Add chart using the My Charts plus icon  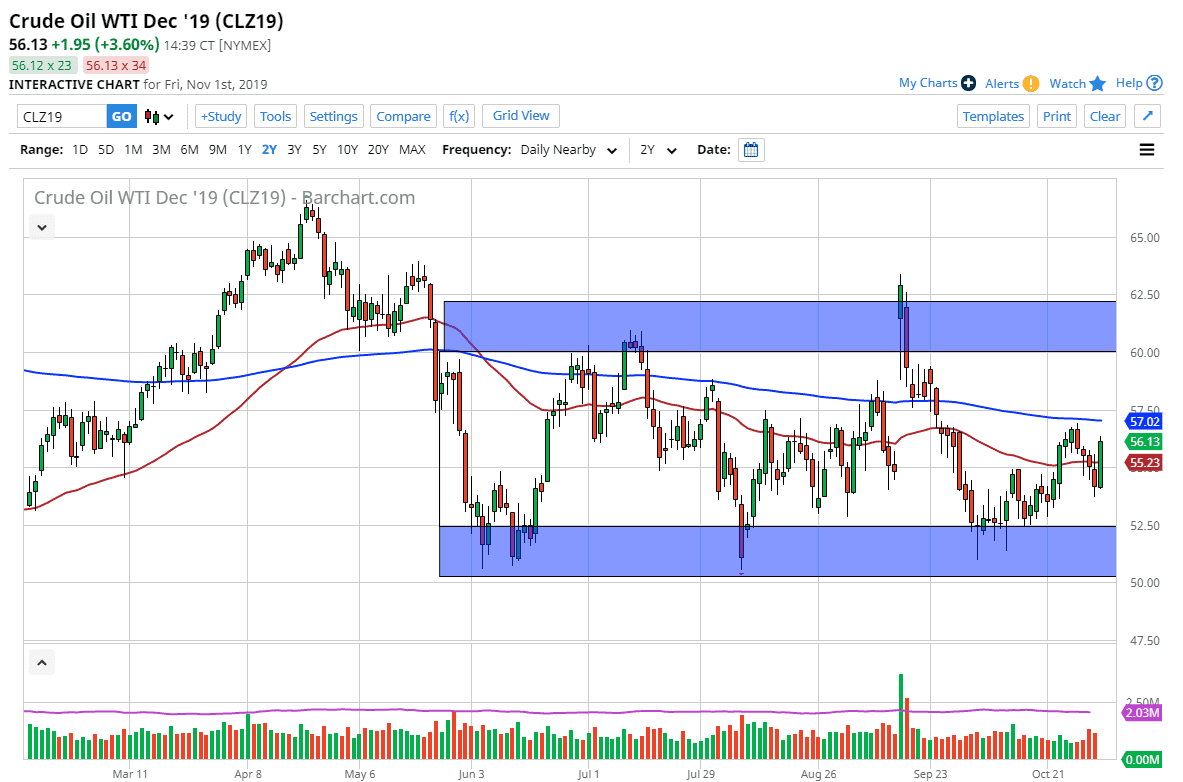tap(966, 83)
